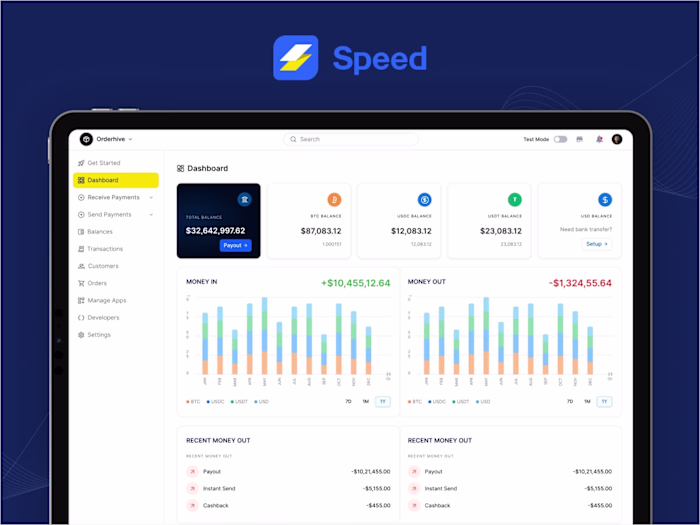
Task: Click the Payout button
Action: coord(235,245)
